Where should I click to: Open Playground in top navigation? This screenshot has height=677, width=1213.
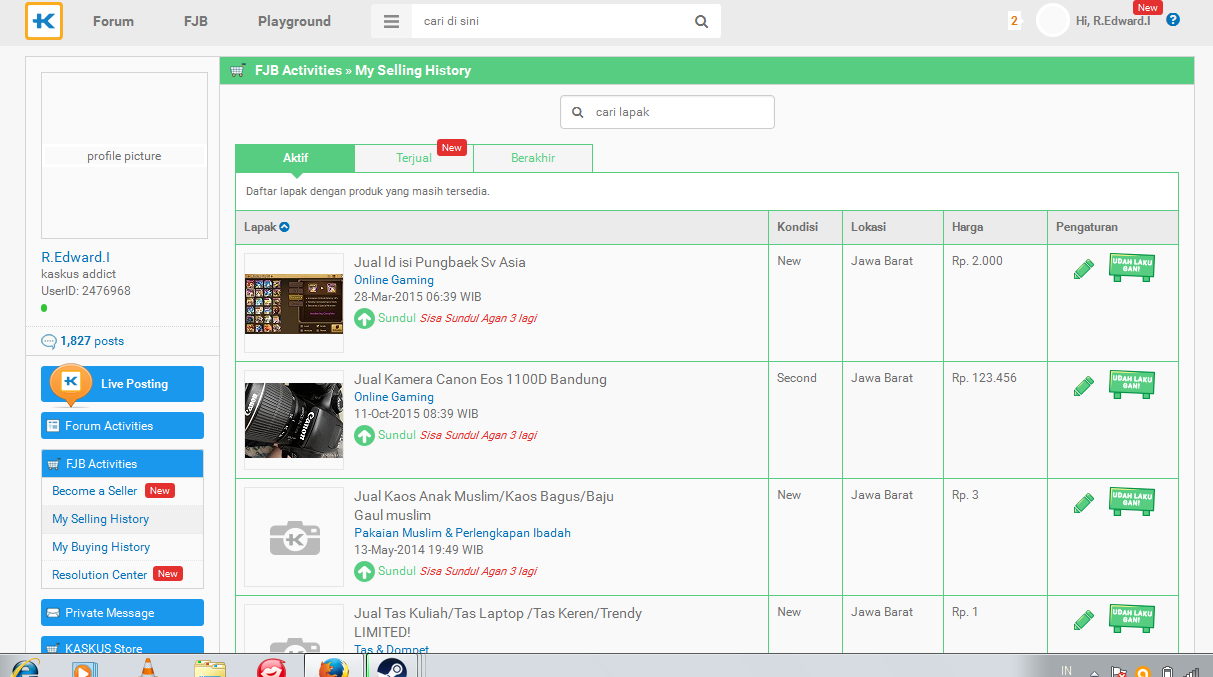pyautogui.click(x=294, y=21)
